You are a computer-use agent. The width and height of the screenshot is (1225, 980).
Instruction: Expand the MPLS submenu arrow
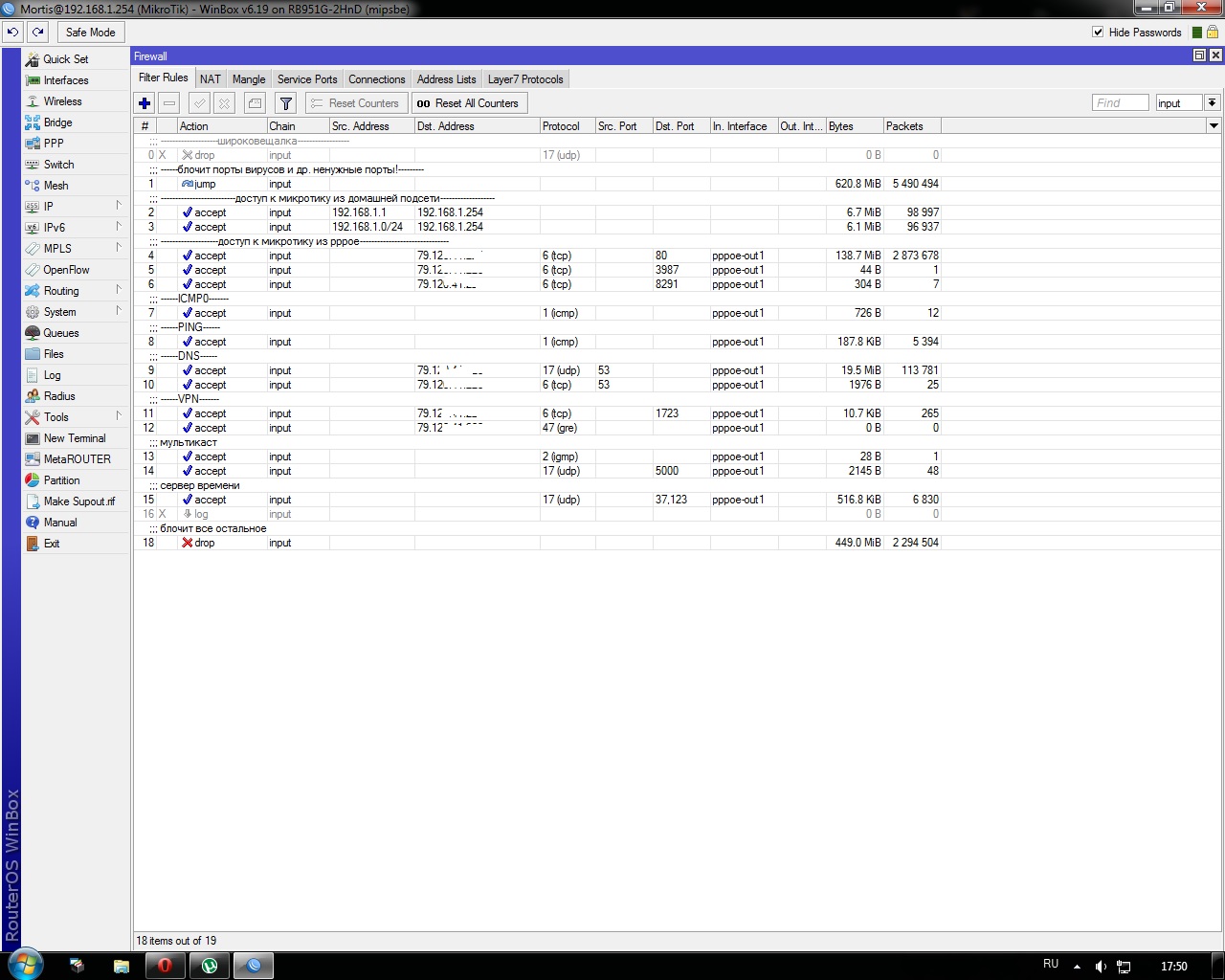[x=119, y=248]
